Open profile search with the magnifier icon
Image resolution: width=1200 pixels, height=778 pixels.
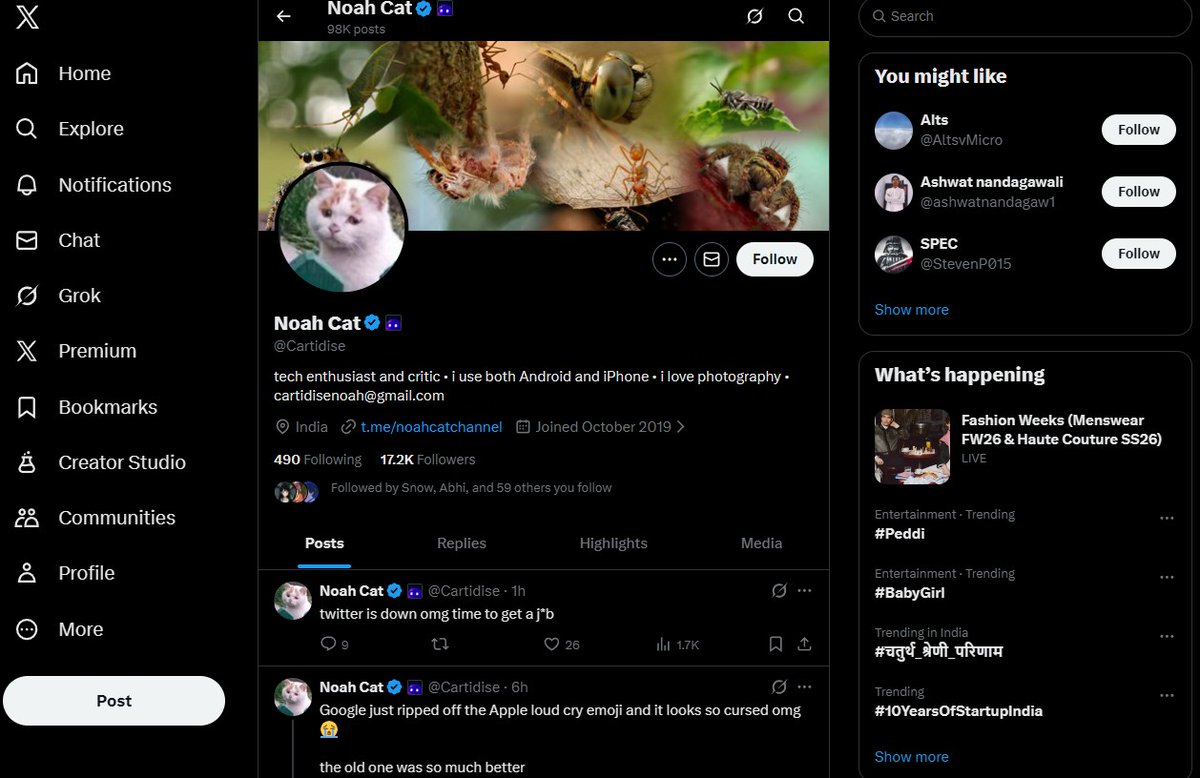click(x=796, y=17)
